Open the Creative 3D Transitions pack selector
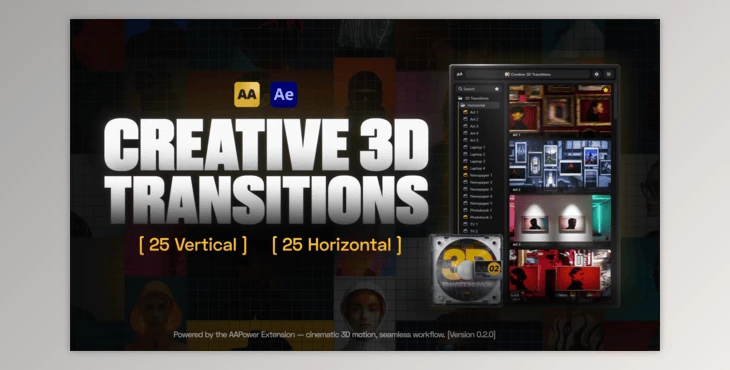Image resolution: width=730 pixels, height=370 pixels. 528,74
